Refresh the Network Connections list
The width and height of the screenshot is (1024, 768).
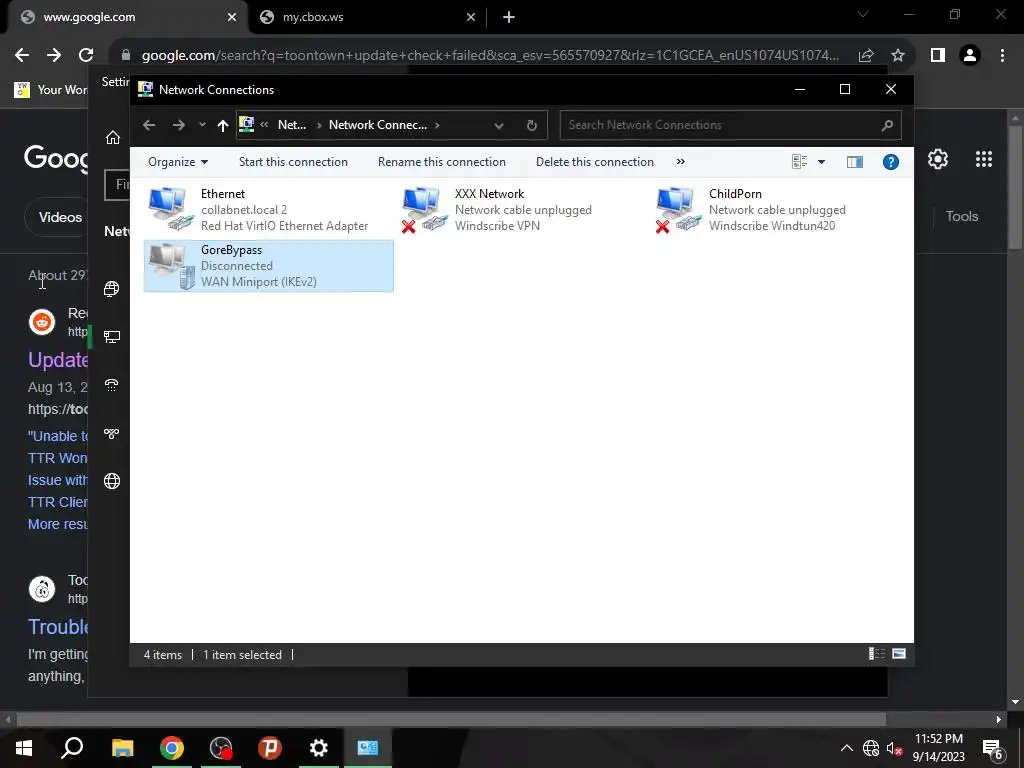(x=532, y=125)
